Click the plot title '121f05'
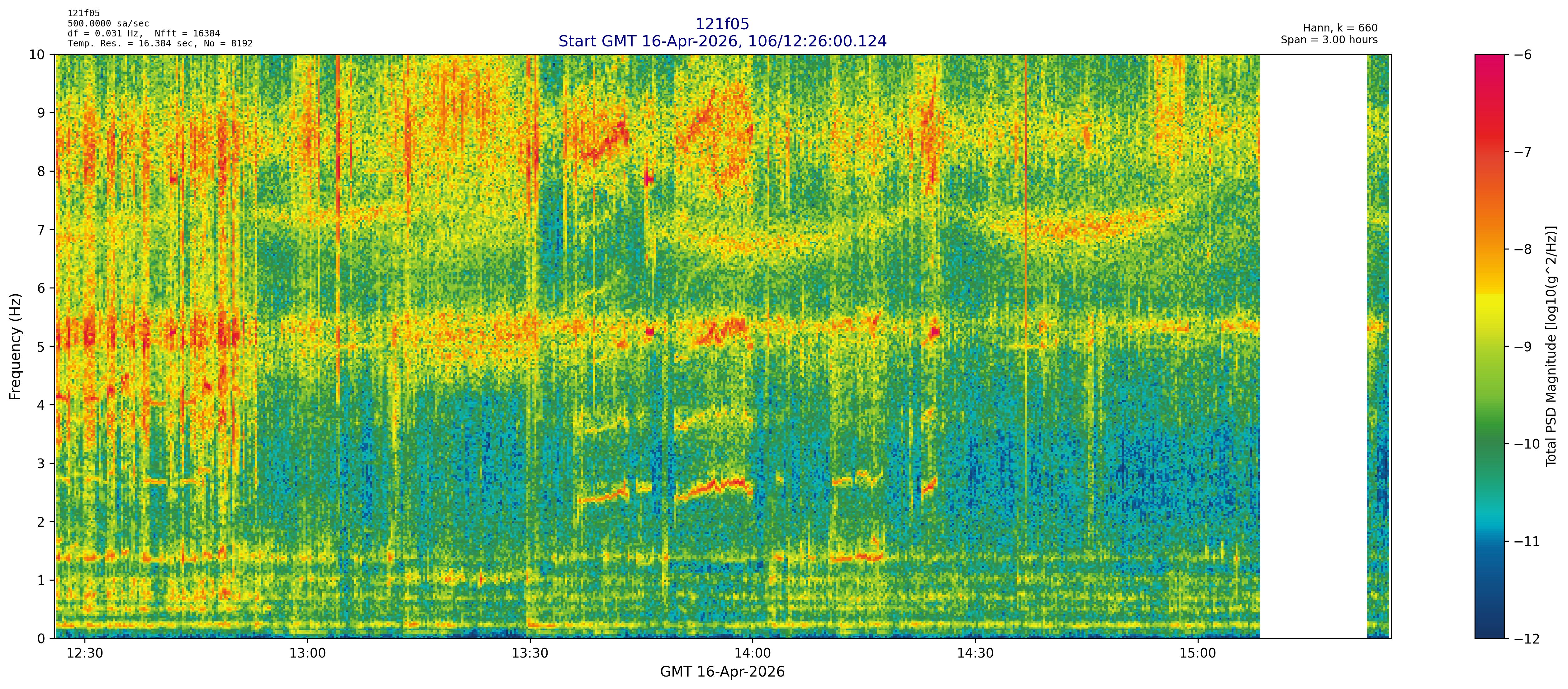Screen dimensions: 1568x689 [722, 24]
